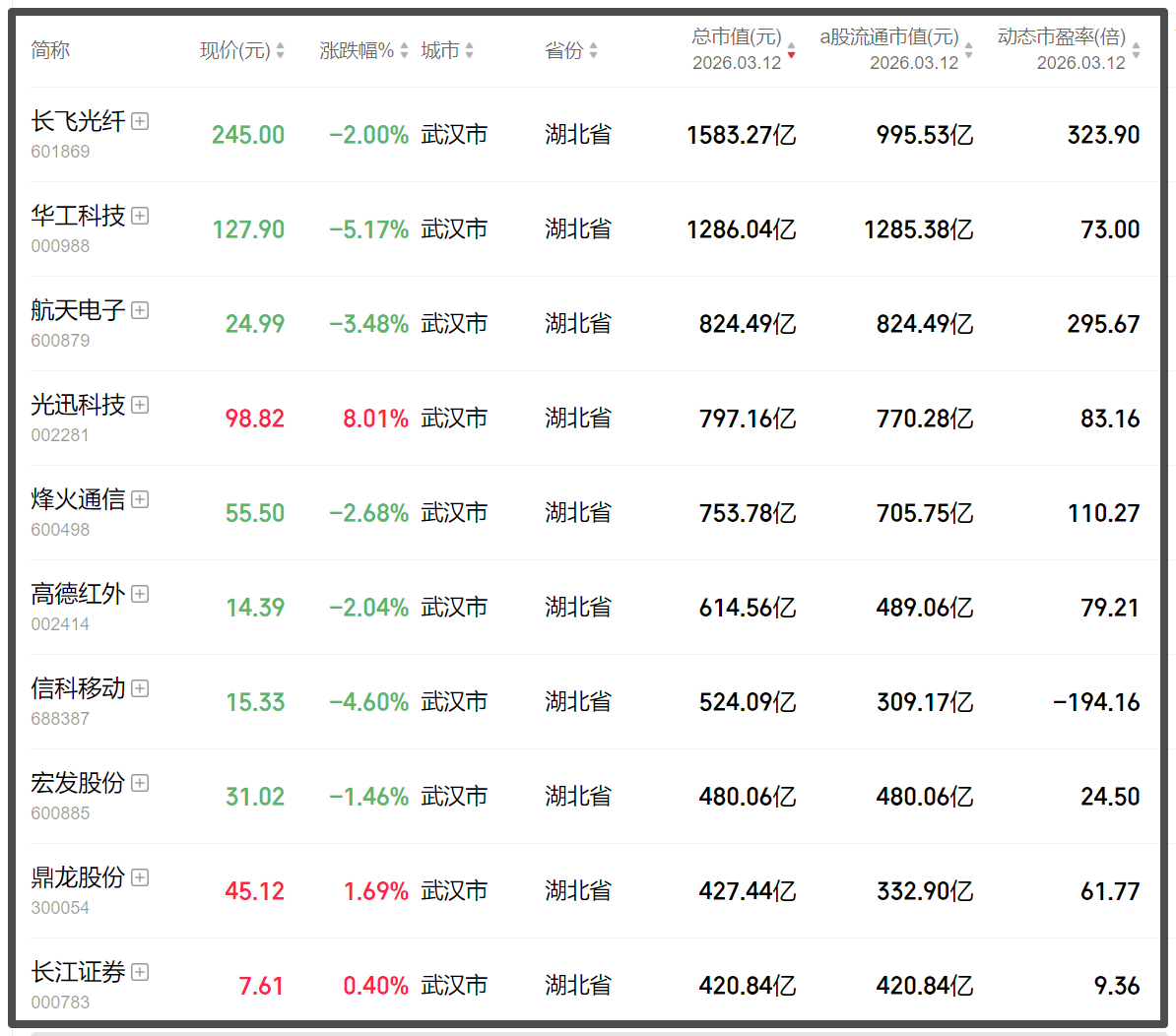The width and height of the screenshot is (1176, 1036).
Task: Open the 光迅科技 stock detail link
Action: click(78, 405)
